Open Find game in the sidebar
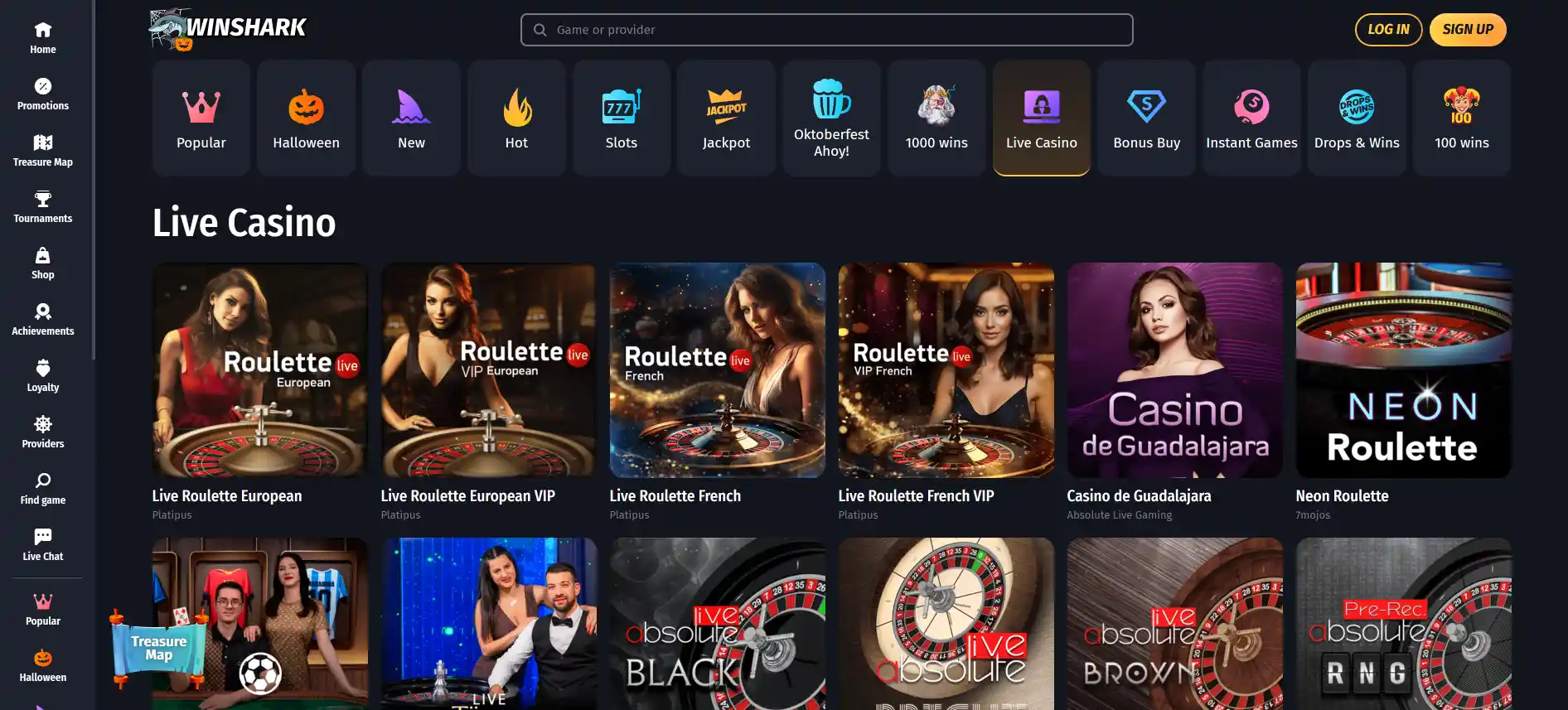Screen dimensions: 1568x710 tap(43, 489)
